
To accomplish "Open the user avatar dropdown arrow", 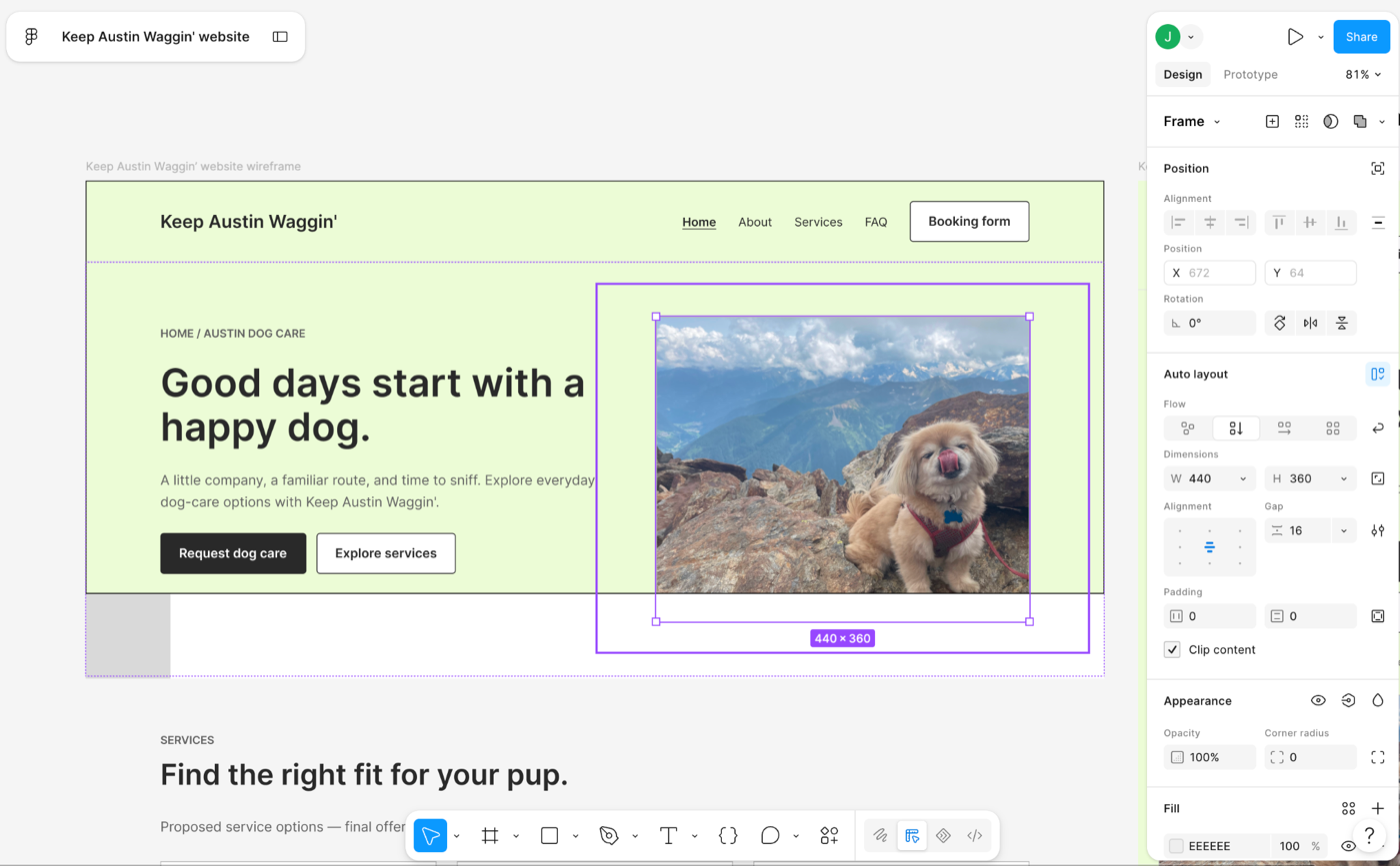I will pos(1191,37).
